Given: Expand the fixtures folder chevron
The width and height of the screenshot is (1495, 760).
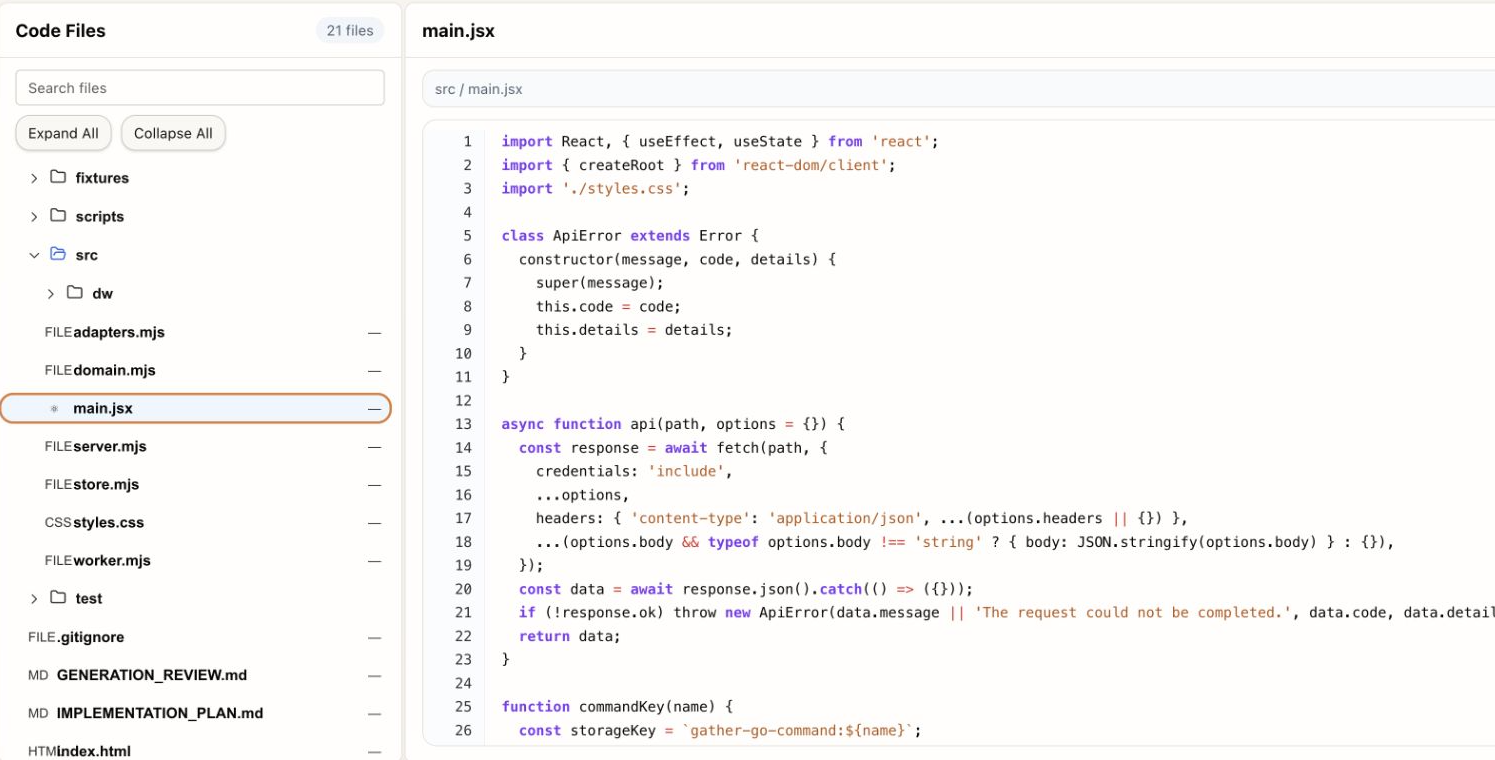Looking at the screenshot, I should pos(34,178).
